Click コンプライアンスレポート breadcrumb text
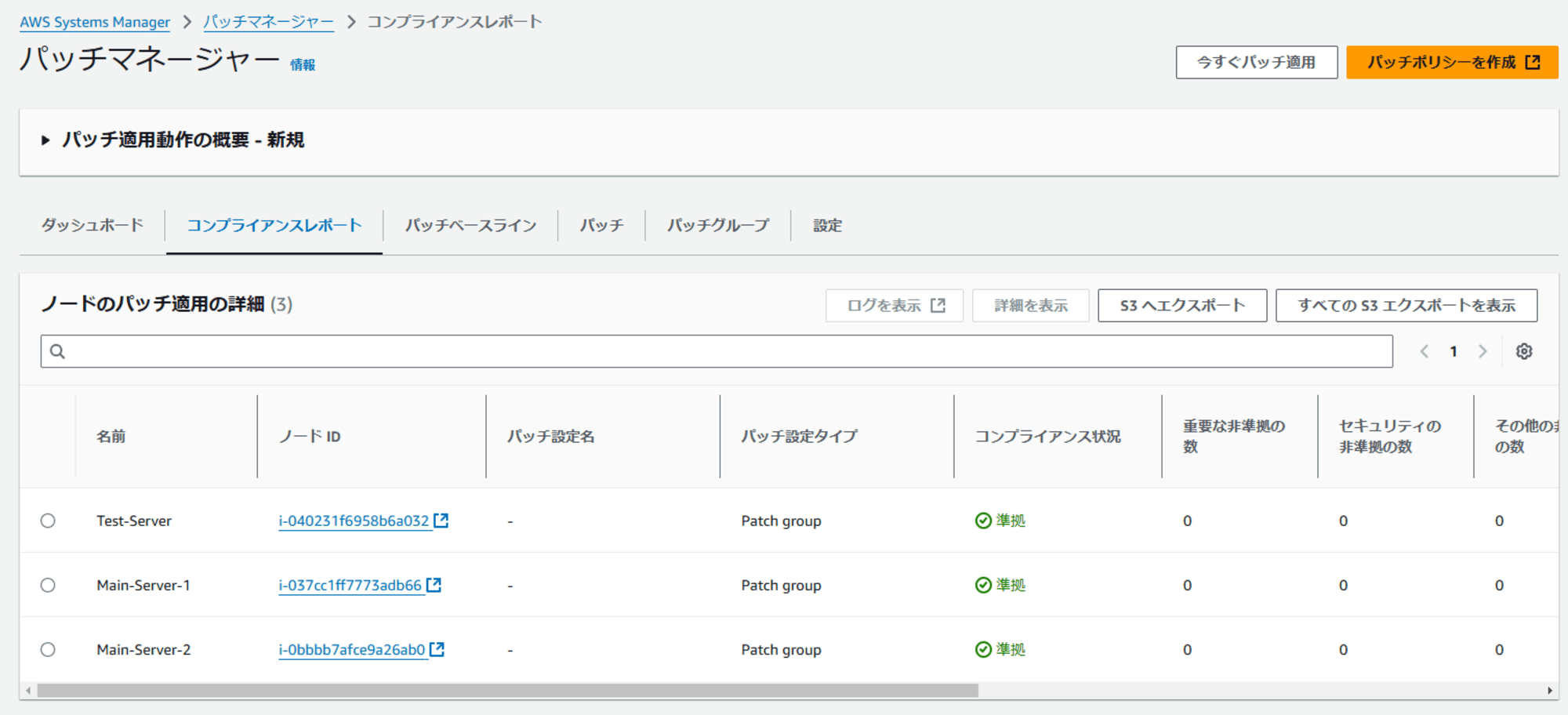 [x=455, y=22]
